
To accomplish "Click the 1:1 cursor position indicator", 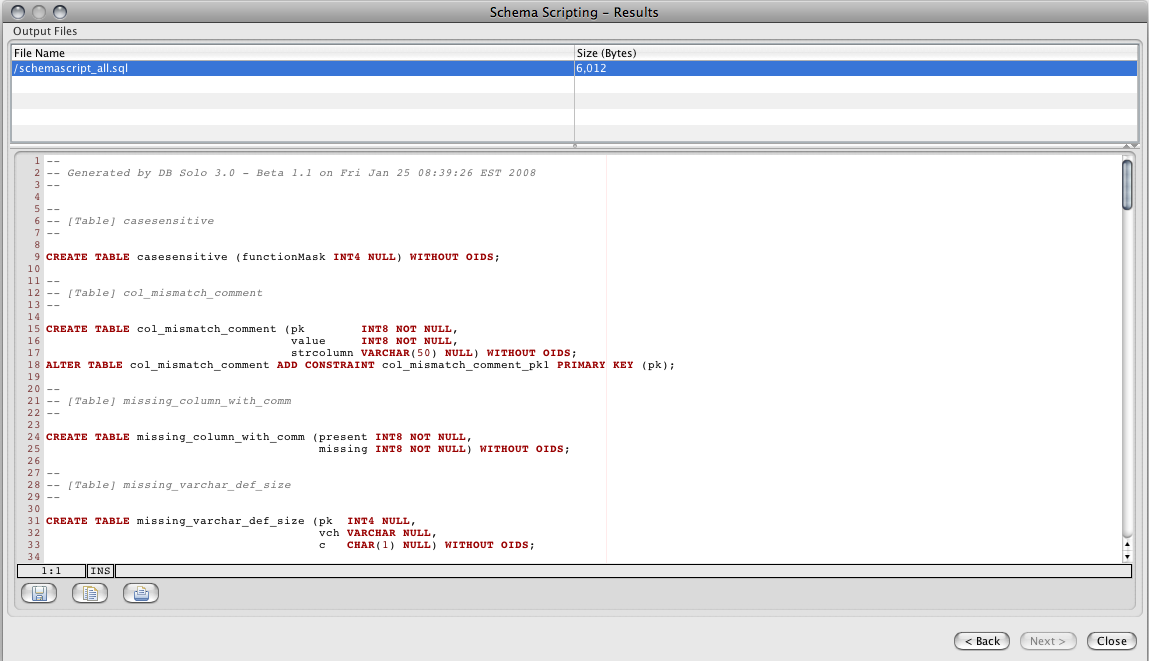I will (x=51, y=571).
